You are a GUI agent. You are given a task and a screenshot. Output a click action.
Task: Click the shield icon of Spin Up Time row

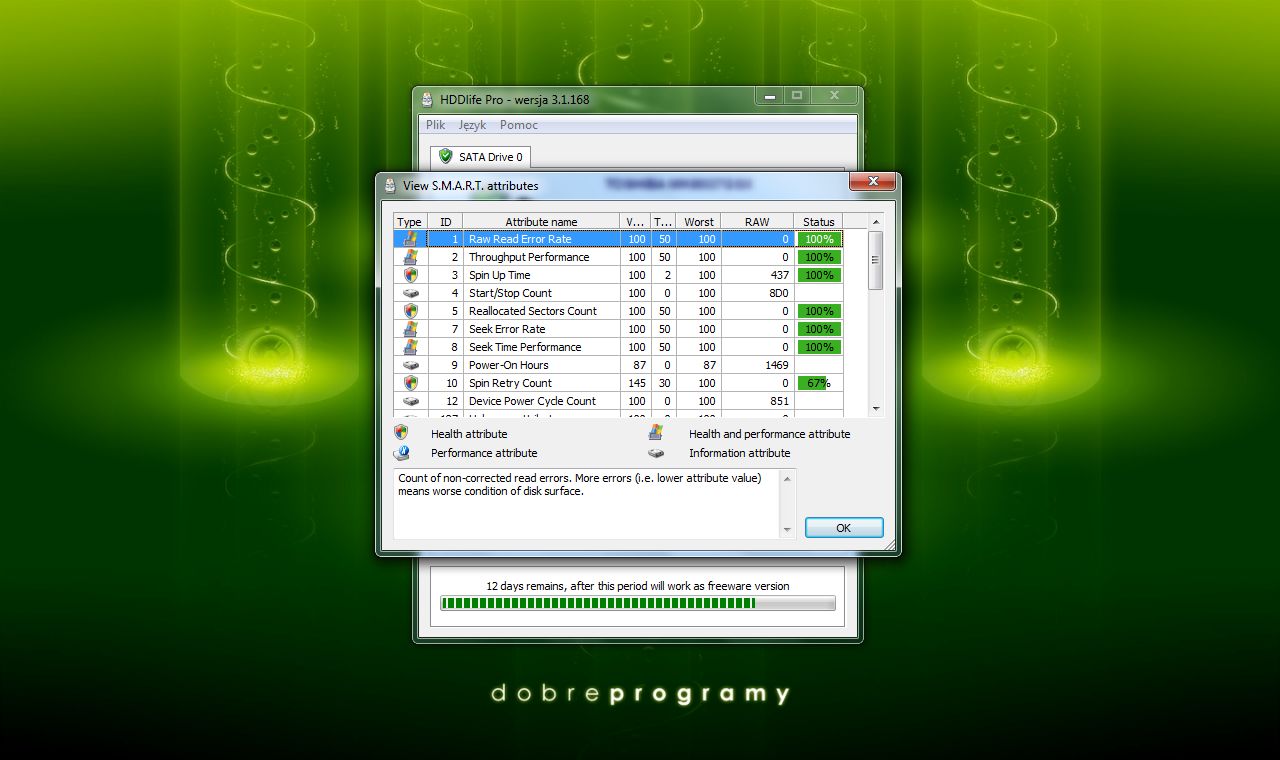point(410,275)
